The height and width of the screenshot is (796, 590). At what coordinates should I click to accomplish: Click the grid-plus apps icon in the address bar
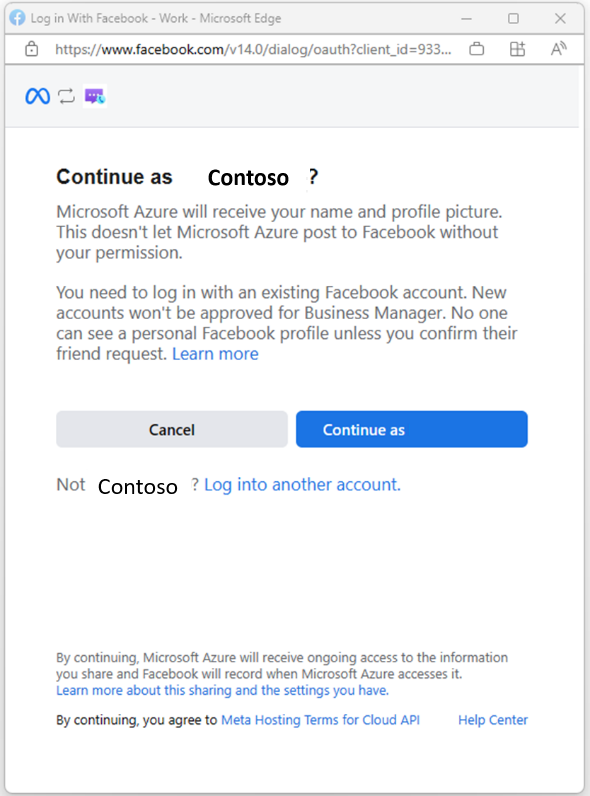tap(517, 49)
